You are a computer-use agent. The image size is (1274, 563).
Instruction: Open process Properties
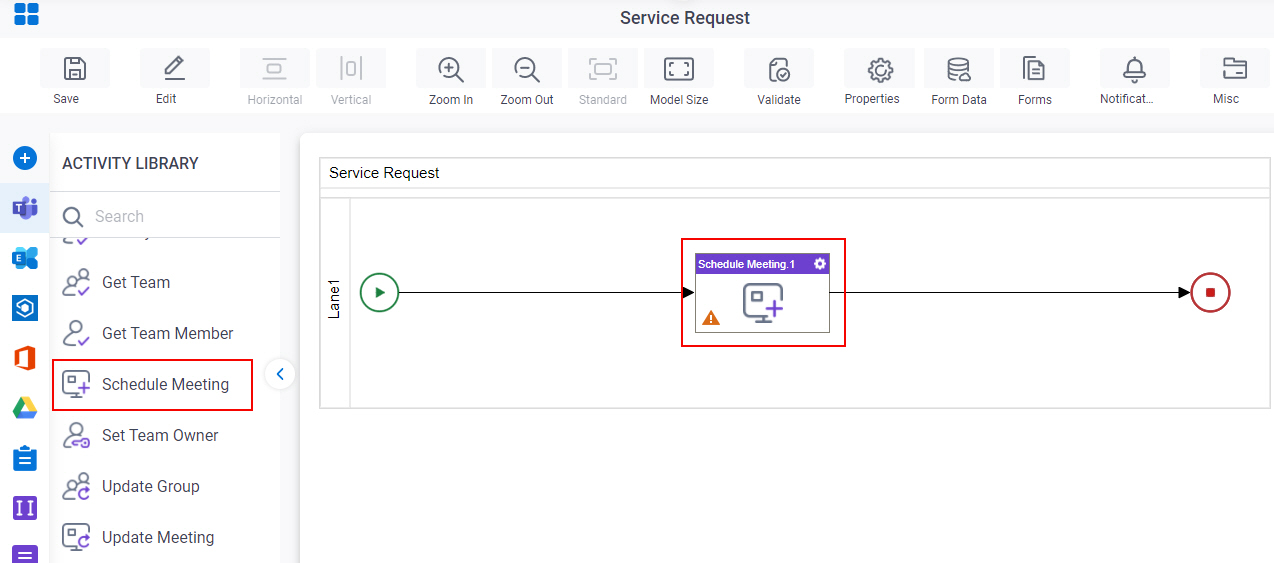879,69
